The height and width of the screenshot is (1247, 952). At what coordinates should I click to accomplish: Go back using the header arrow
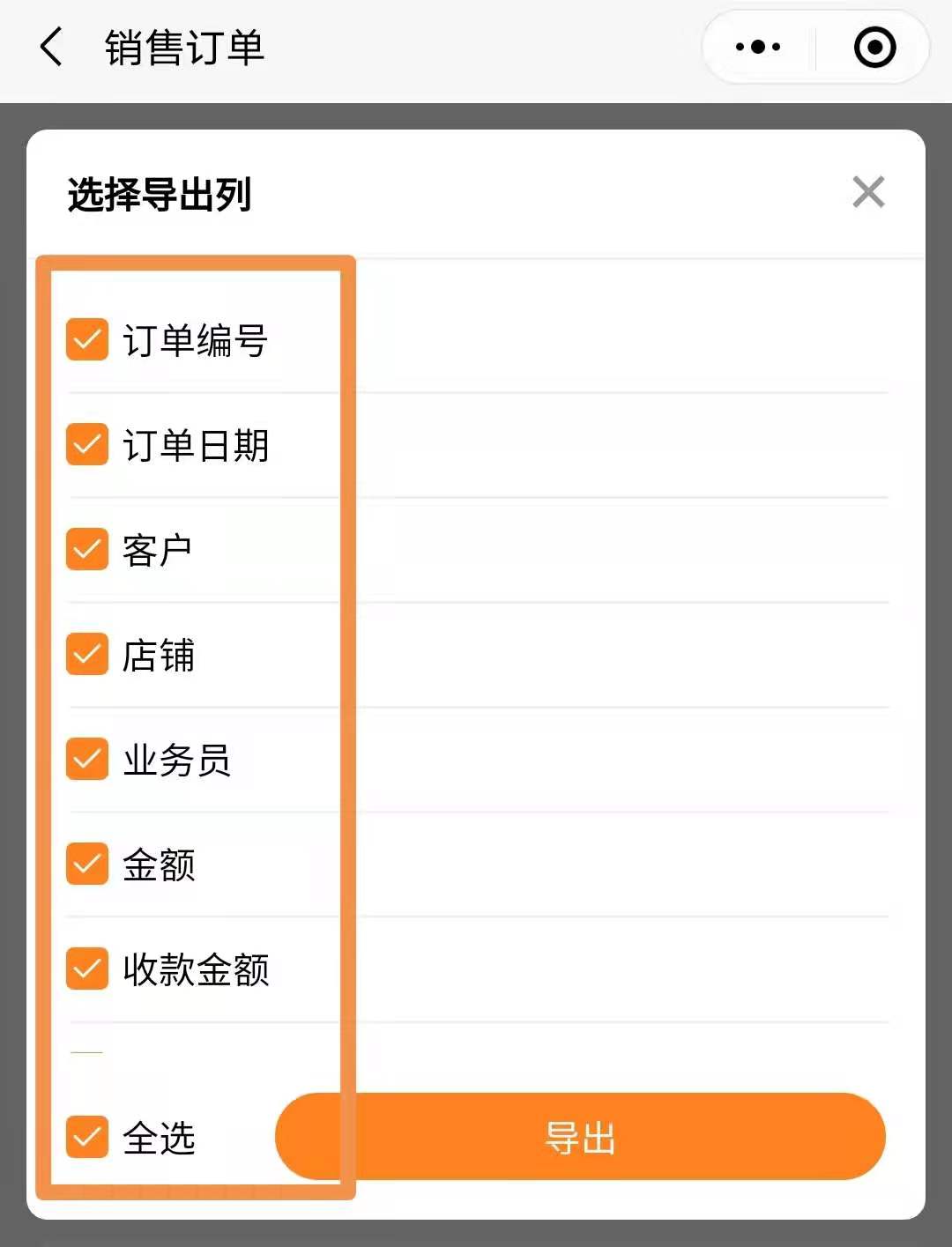(52, 47)
